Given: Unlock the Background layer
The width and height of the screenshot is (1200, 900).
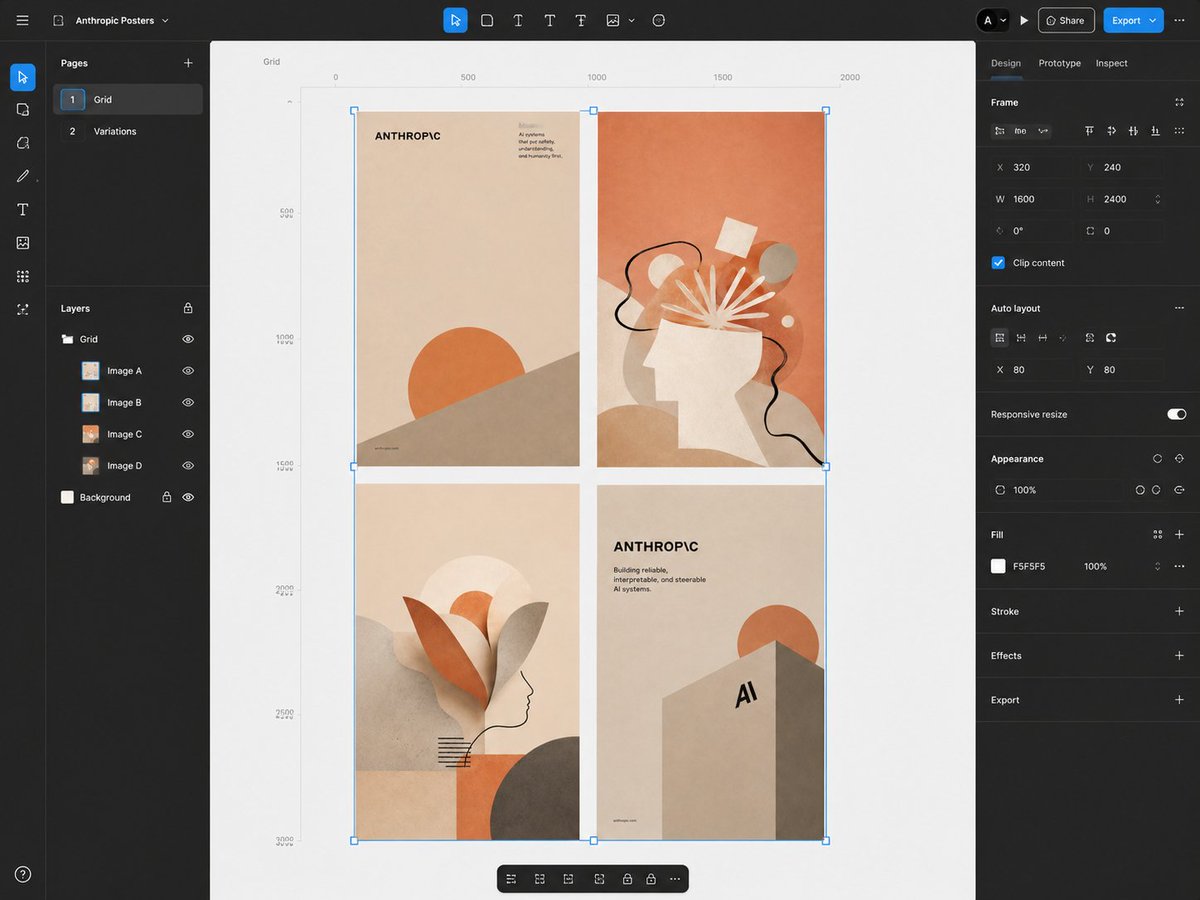Looking at the screenshot, I should tap(167, 497).
